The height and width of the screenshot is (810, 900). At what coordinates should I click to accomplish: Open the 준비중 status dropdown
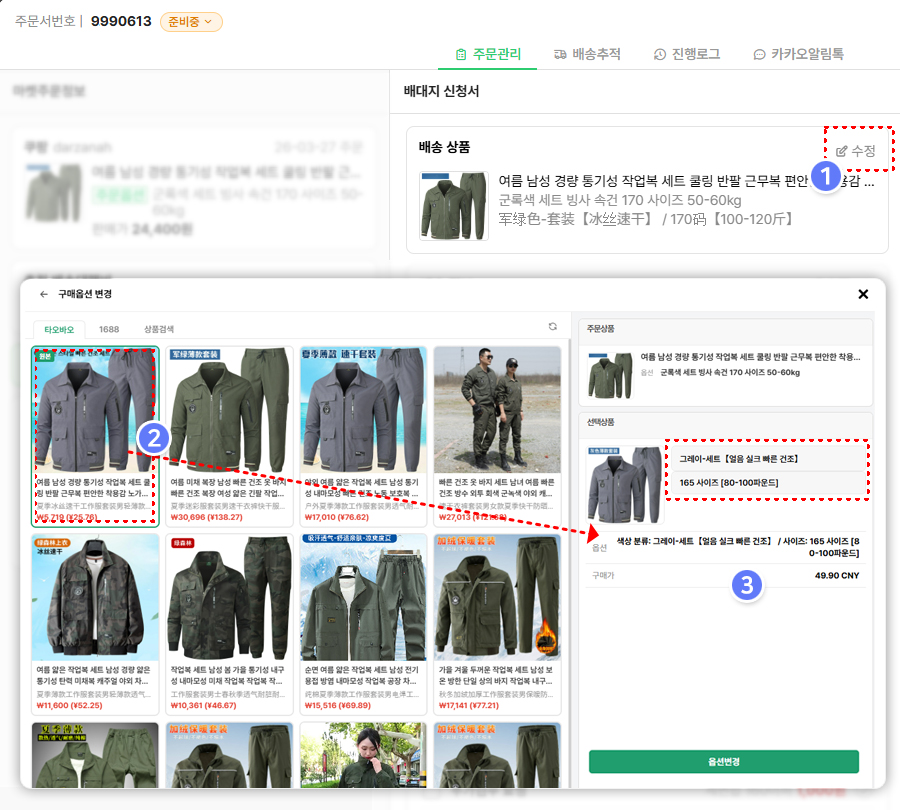click(x=191, y=22)
